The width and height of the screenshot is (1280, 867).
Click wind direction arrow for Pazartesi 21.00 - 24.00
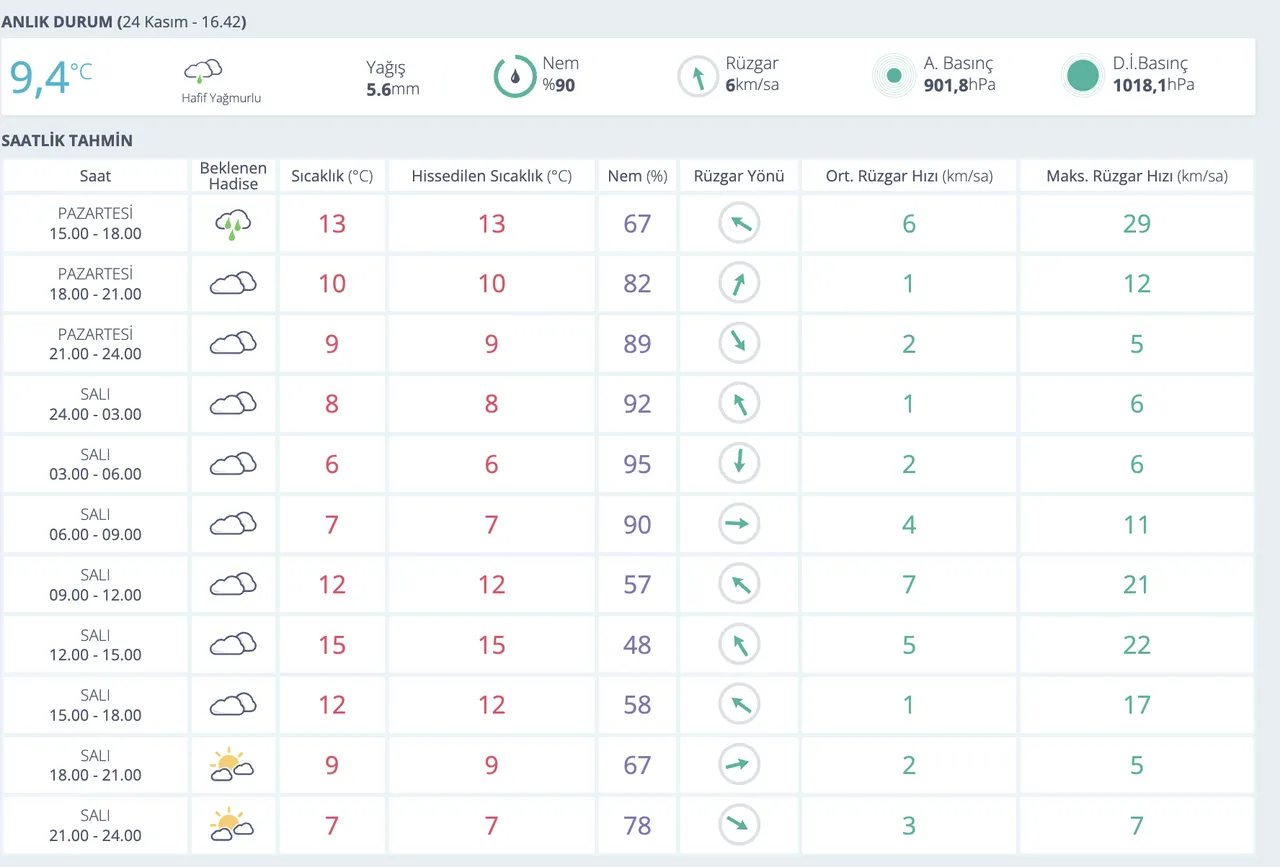[x=739, y=344]
